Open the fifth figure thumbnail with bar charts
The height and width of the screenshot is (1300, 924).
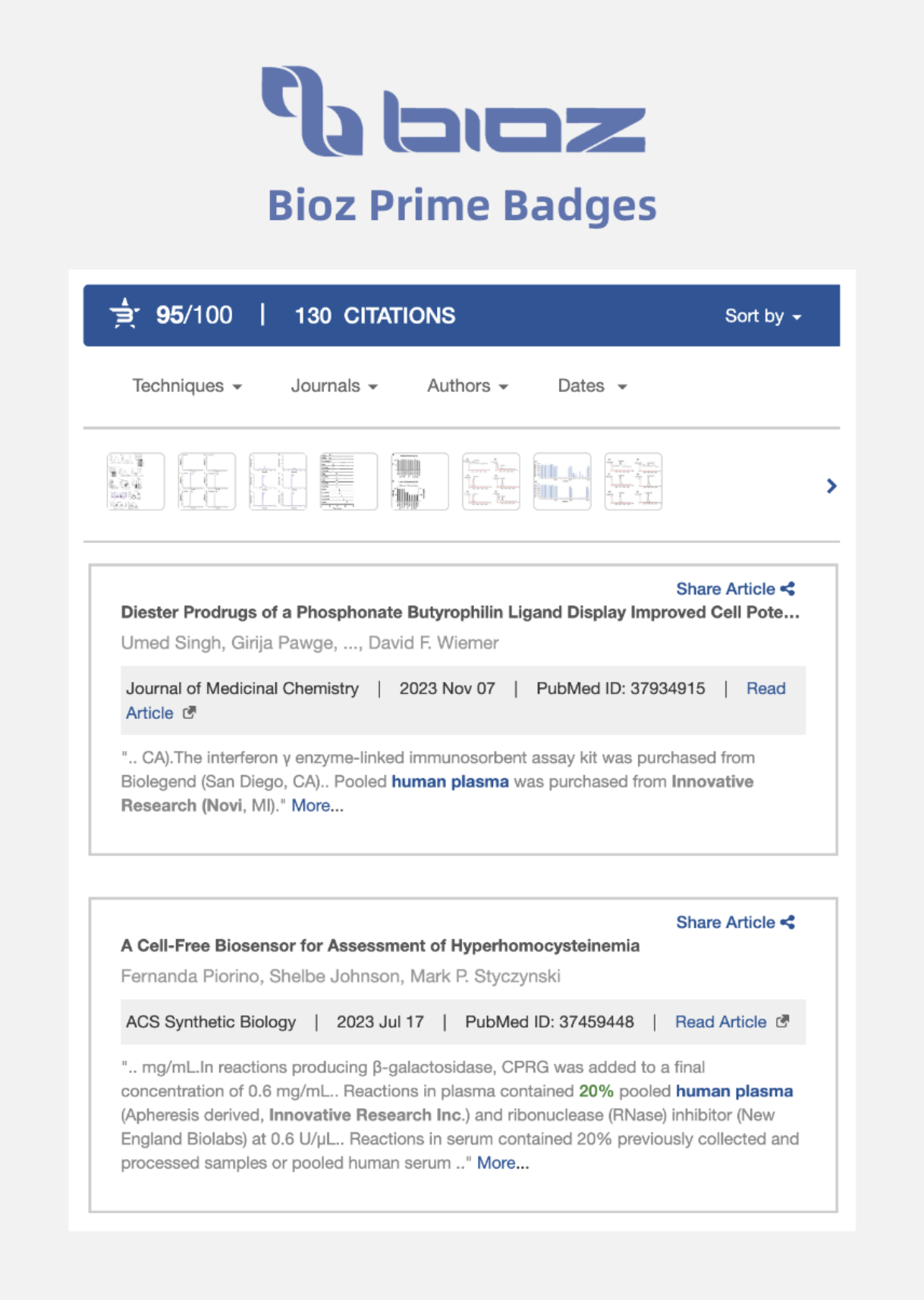click(x=420, y=482)
